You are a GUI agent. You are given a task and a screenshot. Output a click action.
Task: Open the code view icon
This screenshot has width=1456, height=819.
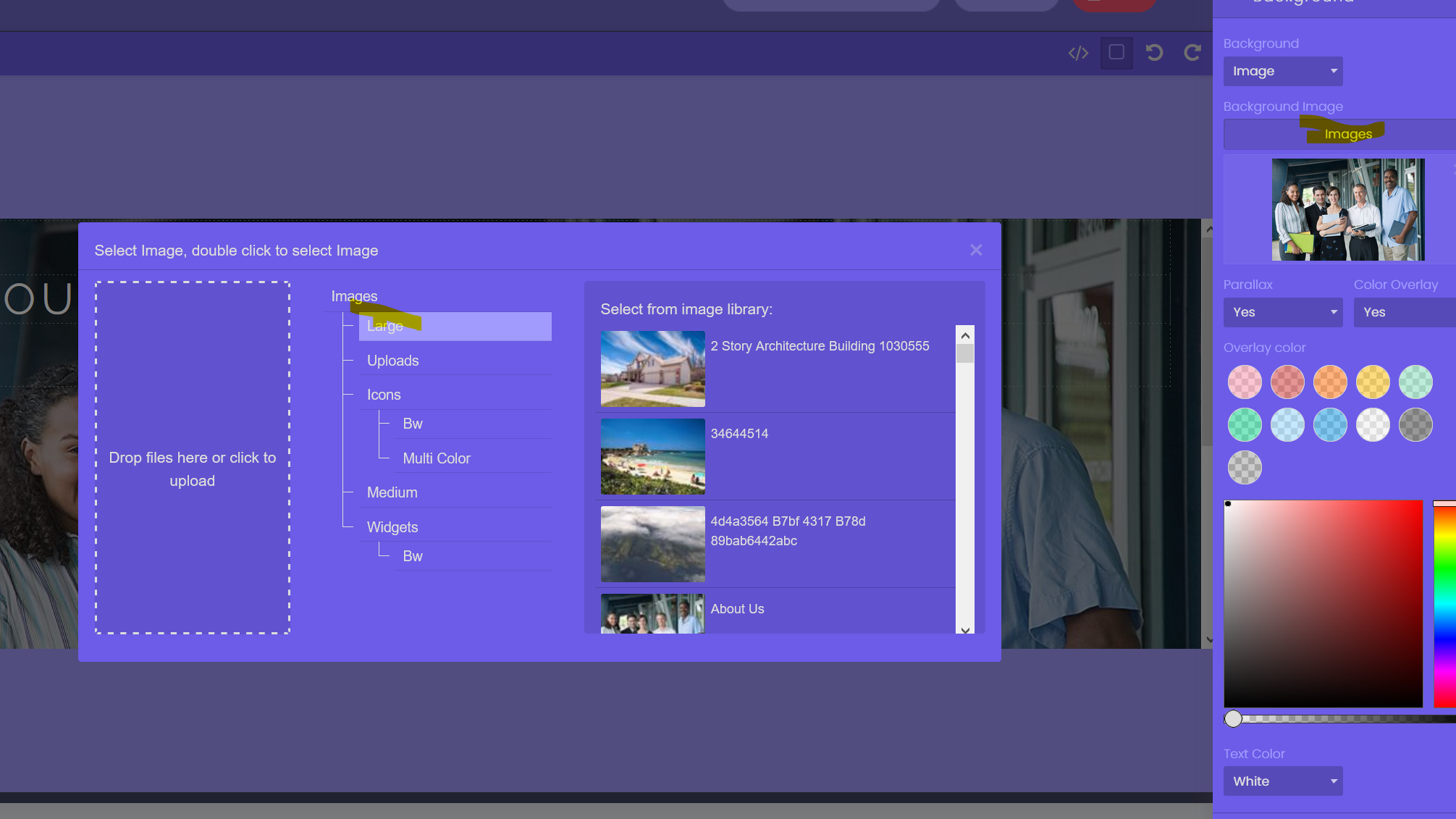[x=1078, y=53]
